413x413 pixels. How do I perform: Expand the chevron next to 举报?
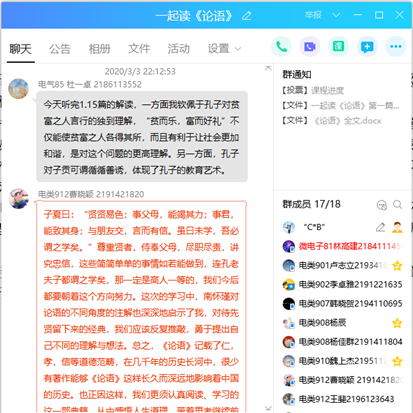pyautogui.click(x=336, y=15)
